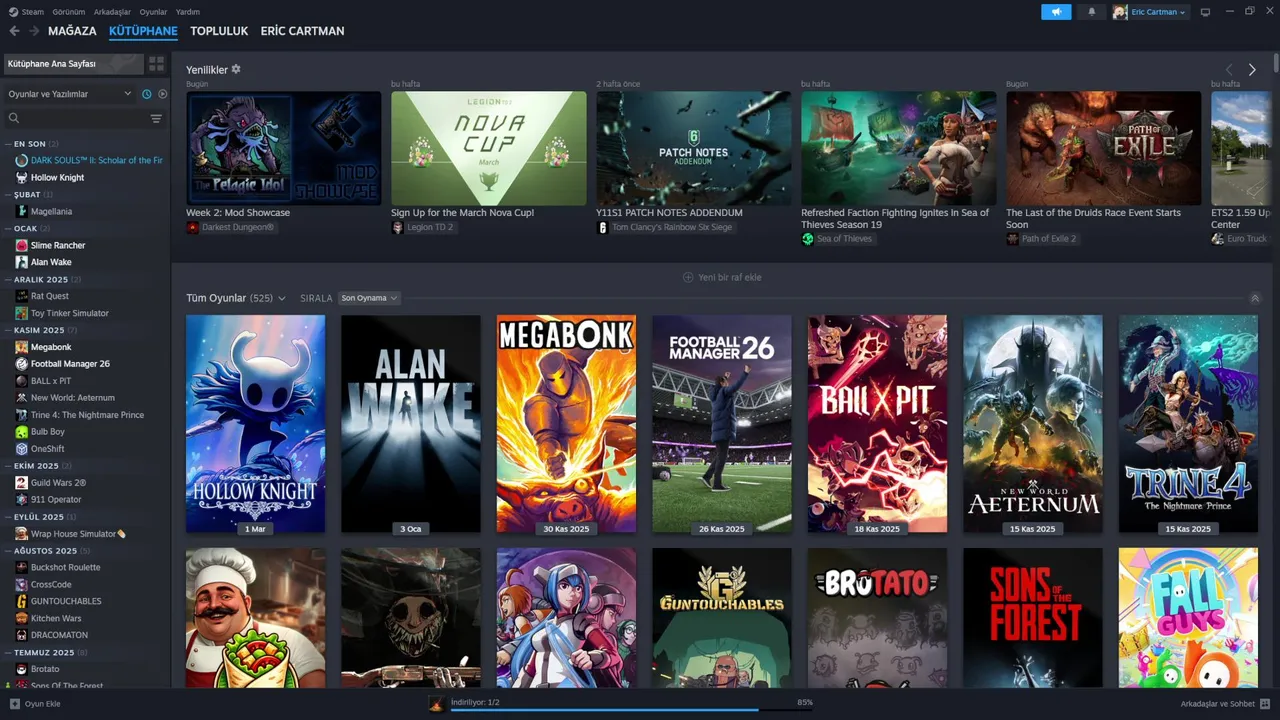Screen dimensions: 1280x720
Task: Open ERİC CARTMAN profile tab
Action: click(x=302, y=31)
